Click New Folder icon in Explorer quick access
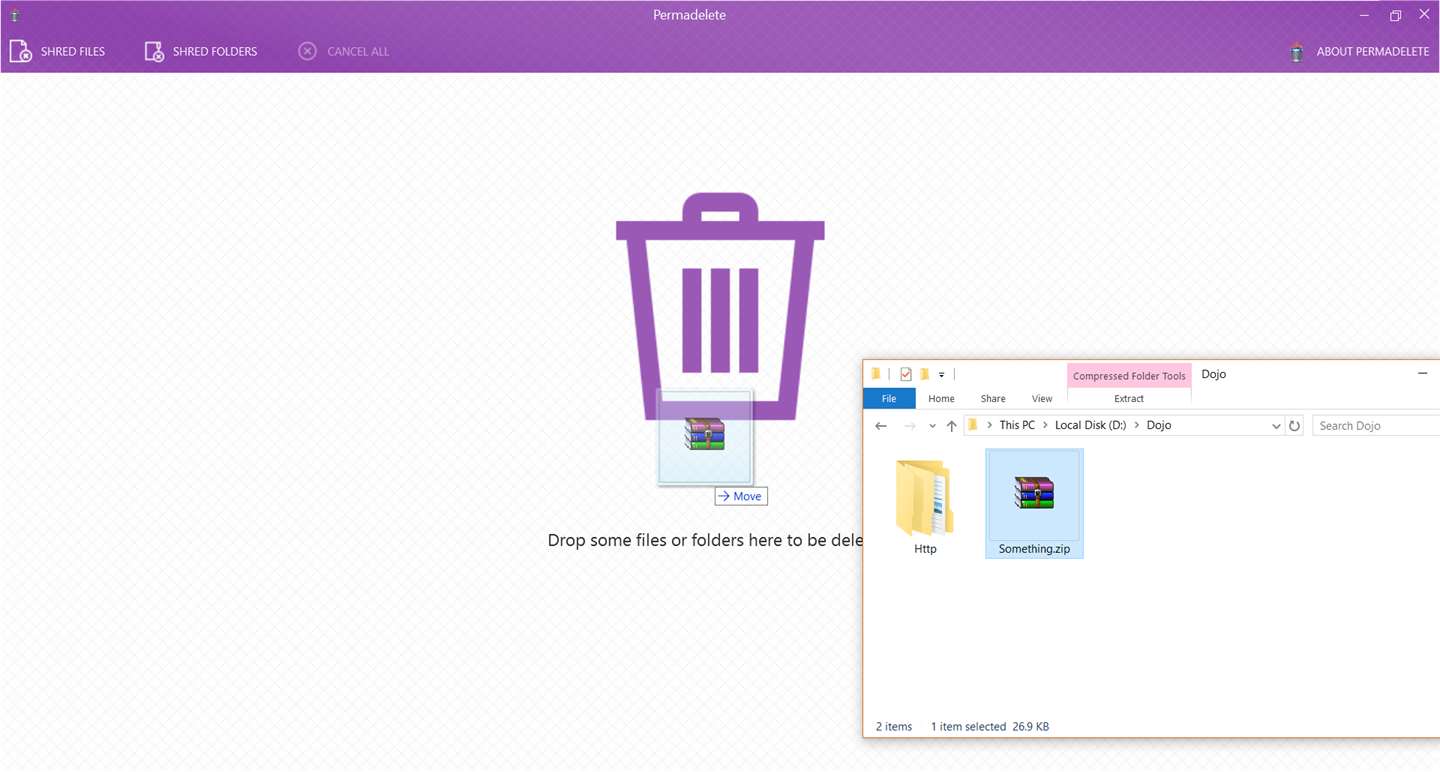This screenshot has height=772, width=1440. click(x=924, y=374)
